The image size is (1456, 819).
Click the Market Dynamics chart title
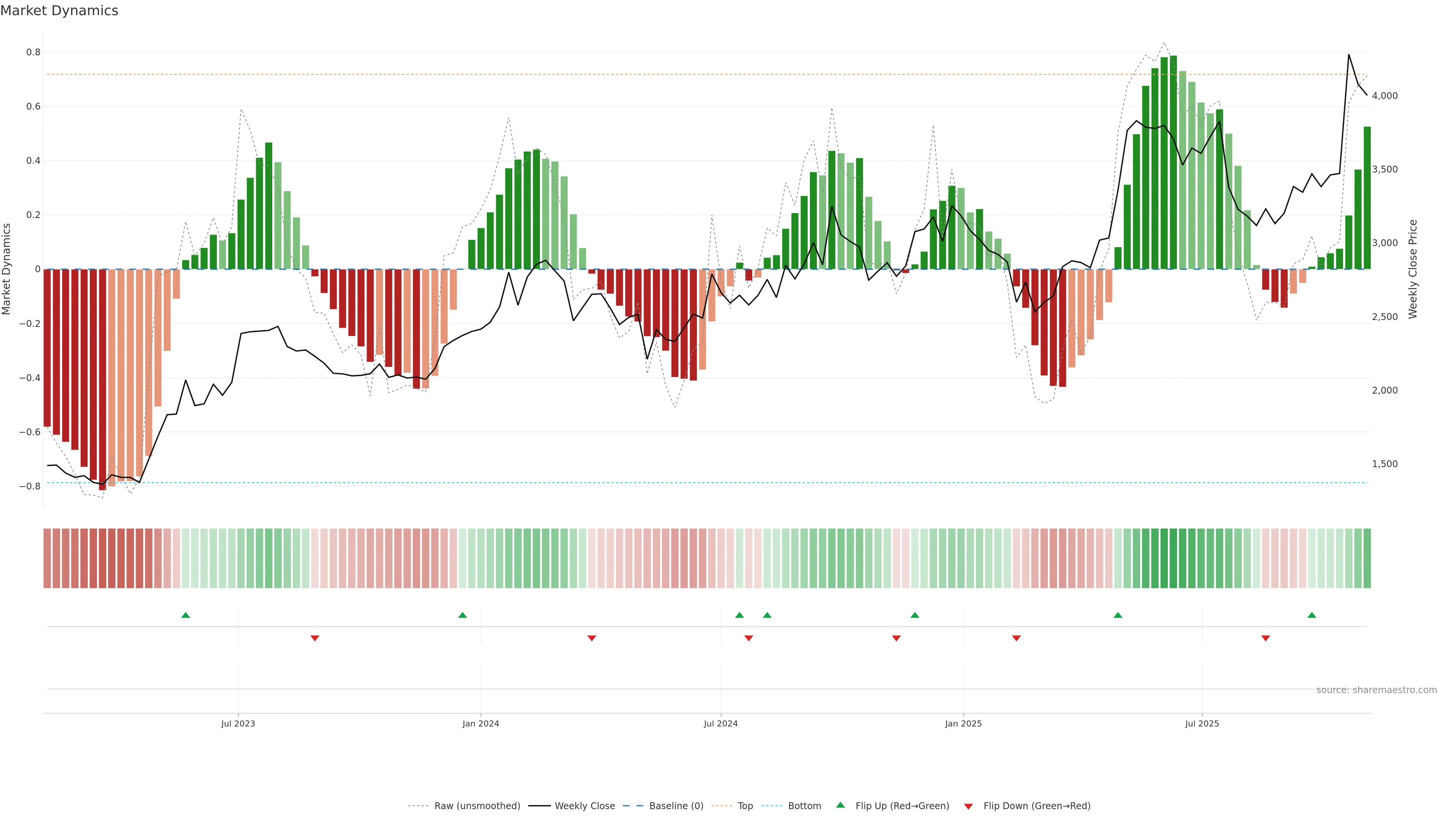(60, 11)
